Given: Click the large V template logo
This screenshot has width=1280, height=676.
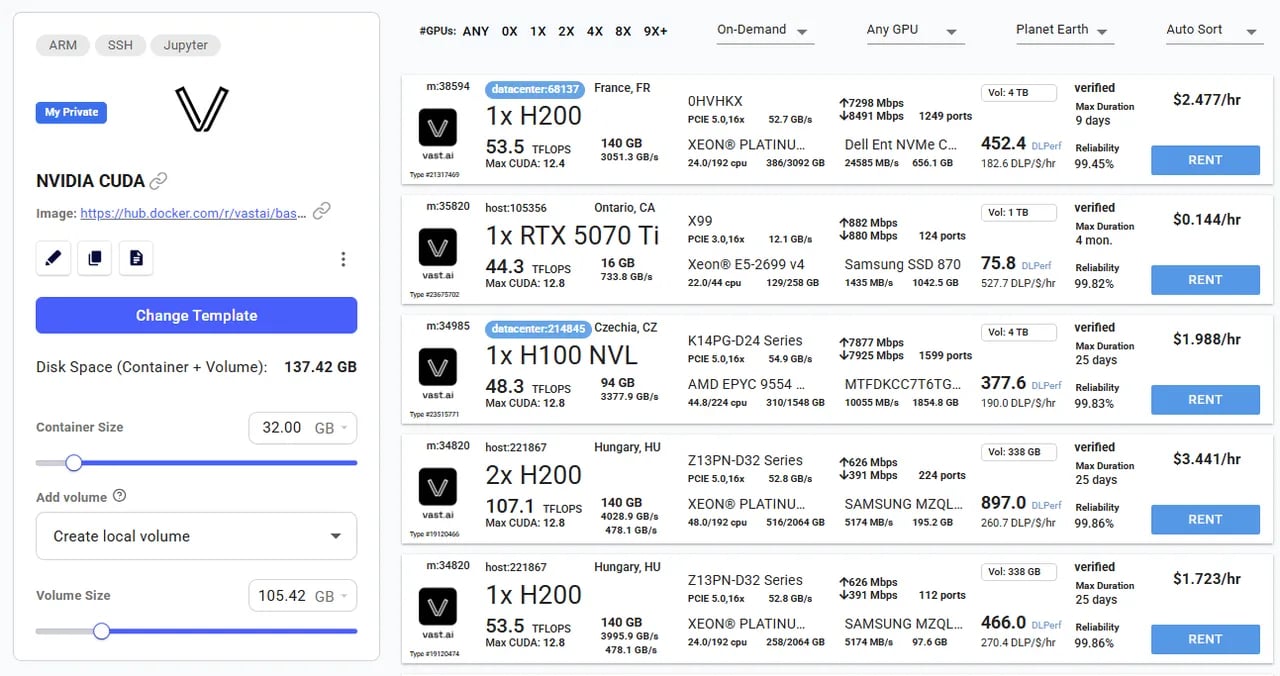Looking at the screenshot, I should (201, 109).
